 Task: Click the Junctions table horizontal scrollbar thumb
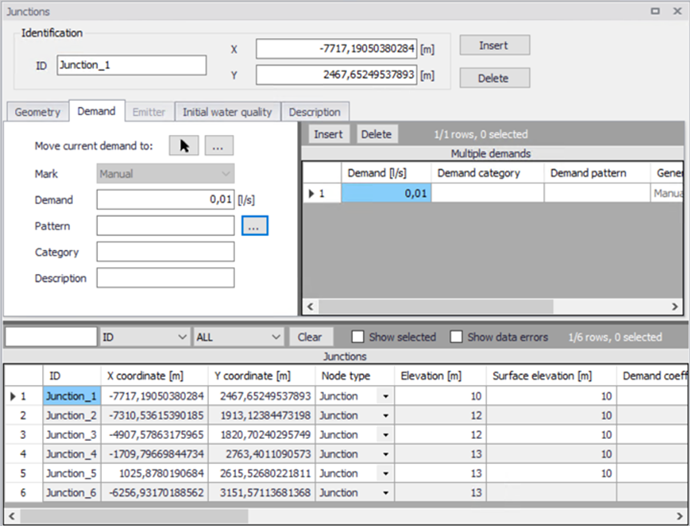pos(134,516)
